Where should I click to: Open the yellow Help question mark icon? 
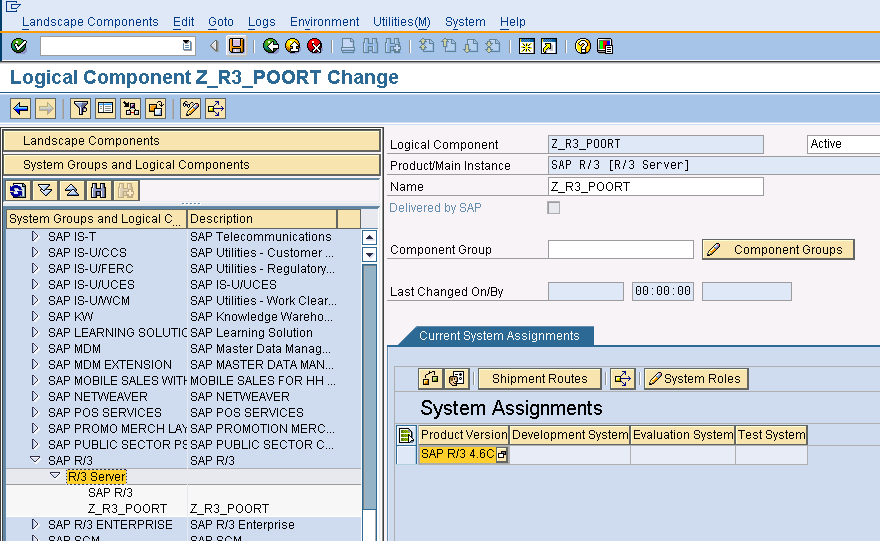tap(583, 45)
